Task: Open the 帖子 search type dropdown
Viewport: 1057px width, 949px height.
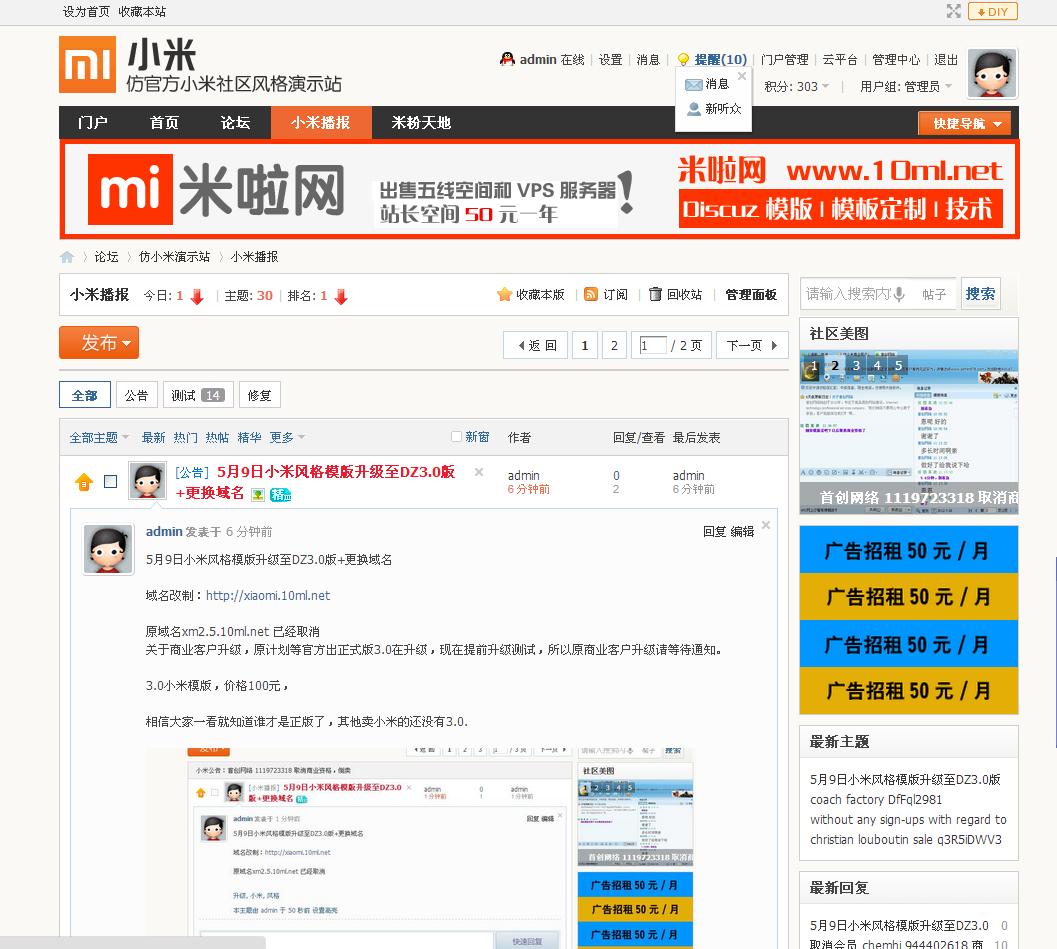Action: click(934, 294)
